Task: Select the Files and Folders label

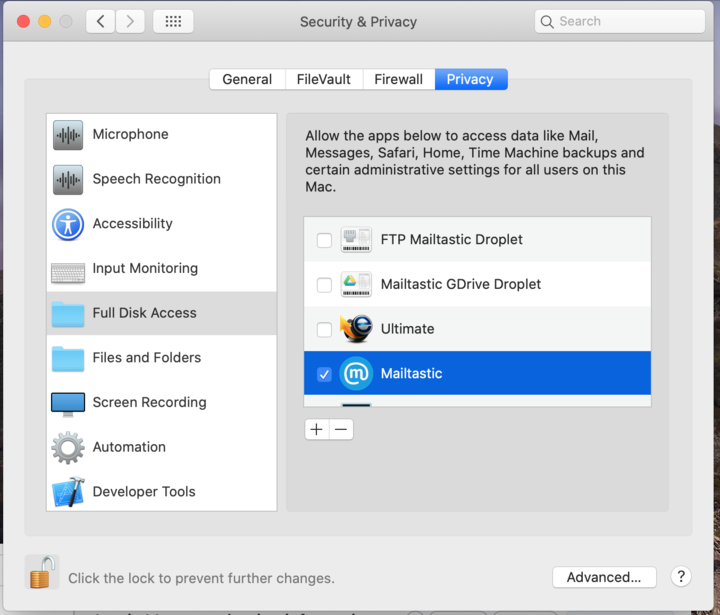Action: pyautogui.click(x=146, y=357)
